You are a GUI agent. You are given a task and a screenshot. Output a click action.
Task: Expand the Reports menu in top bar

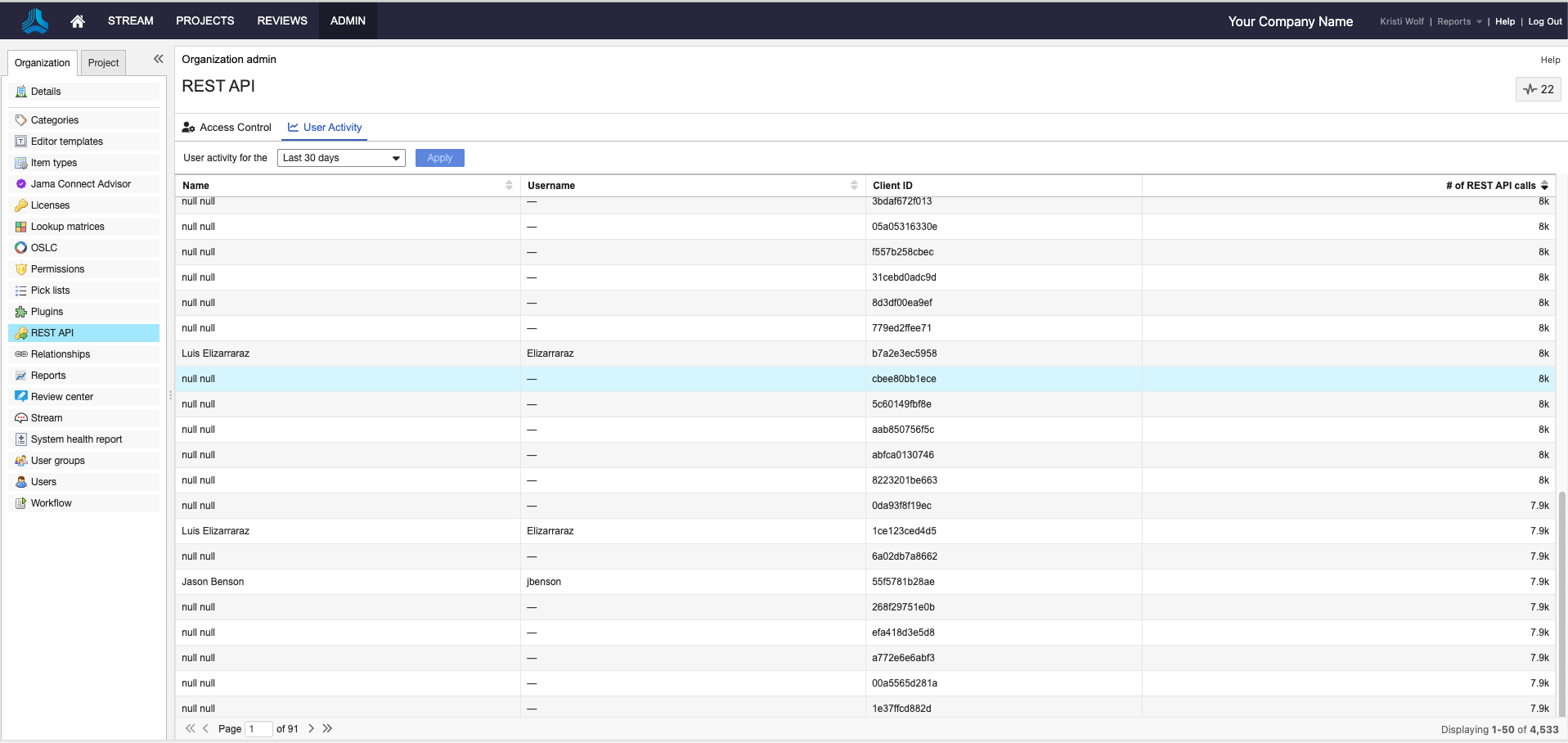click(x=1458, y=22)
